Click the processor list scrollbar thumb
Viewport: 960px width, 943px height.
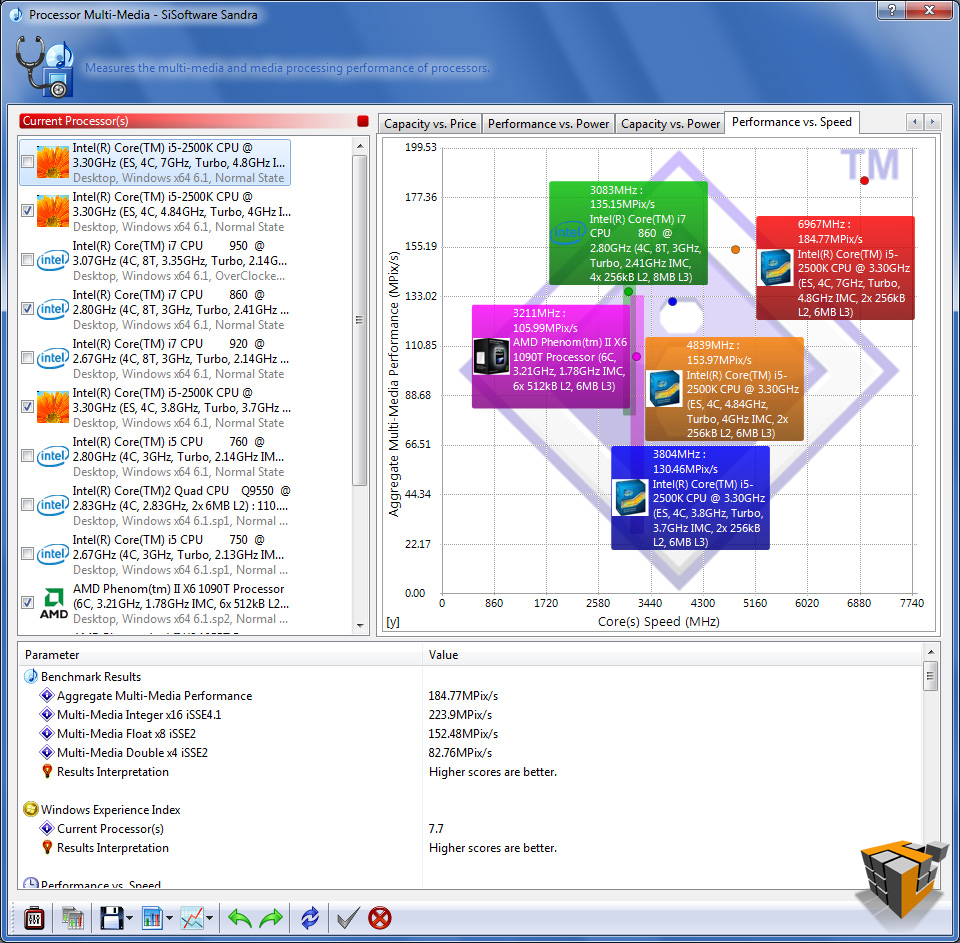click(360, 320)
